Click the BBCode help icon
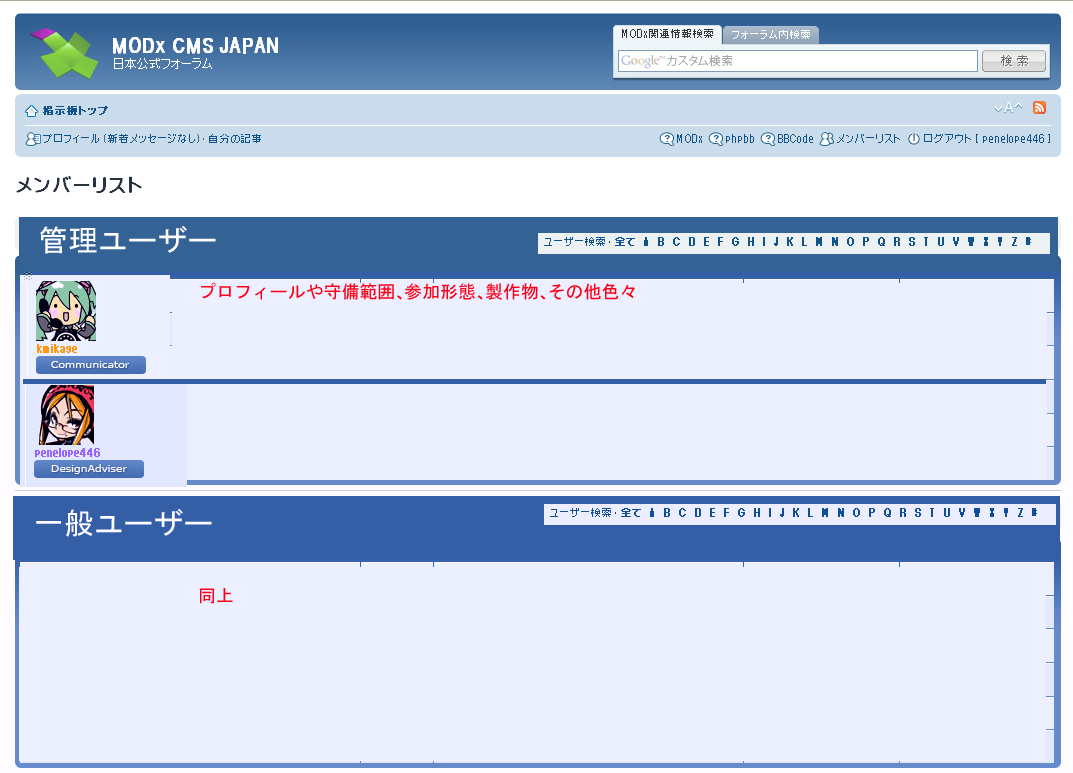 coord(767,139)
